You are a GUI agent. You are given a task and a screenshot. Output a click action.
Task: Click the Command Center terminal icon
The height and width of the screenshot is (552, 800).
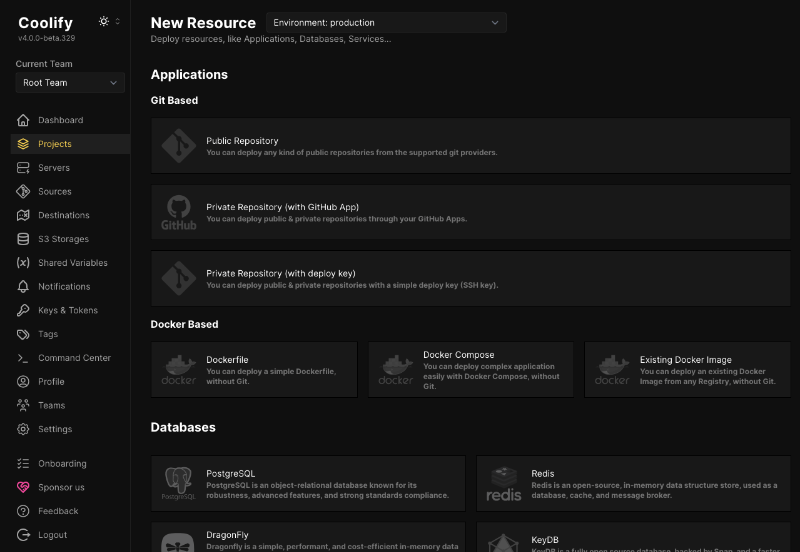click(23, 358)
